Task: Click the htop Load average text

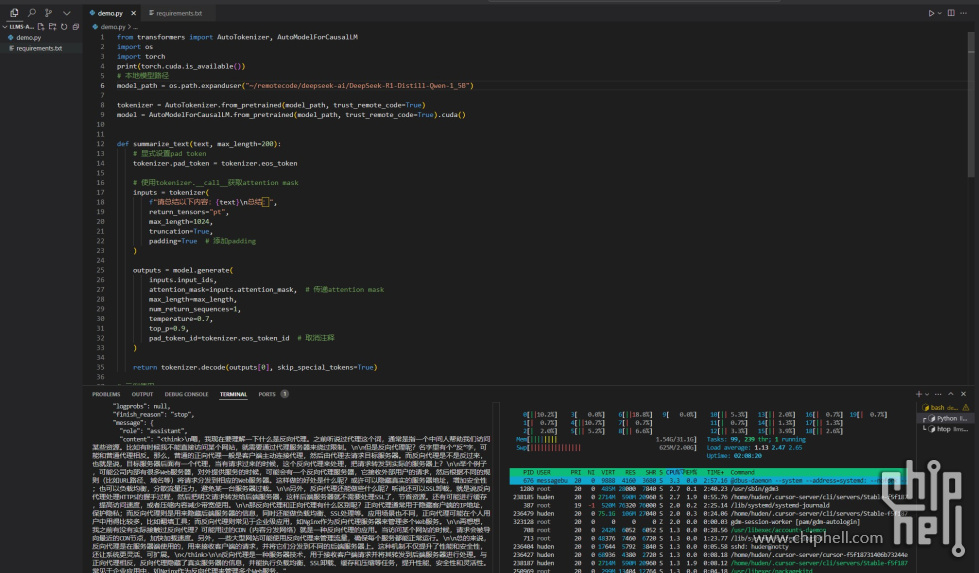Action: click(754, 448)
